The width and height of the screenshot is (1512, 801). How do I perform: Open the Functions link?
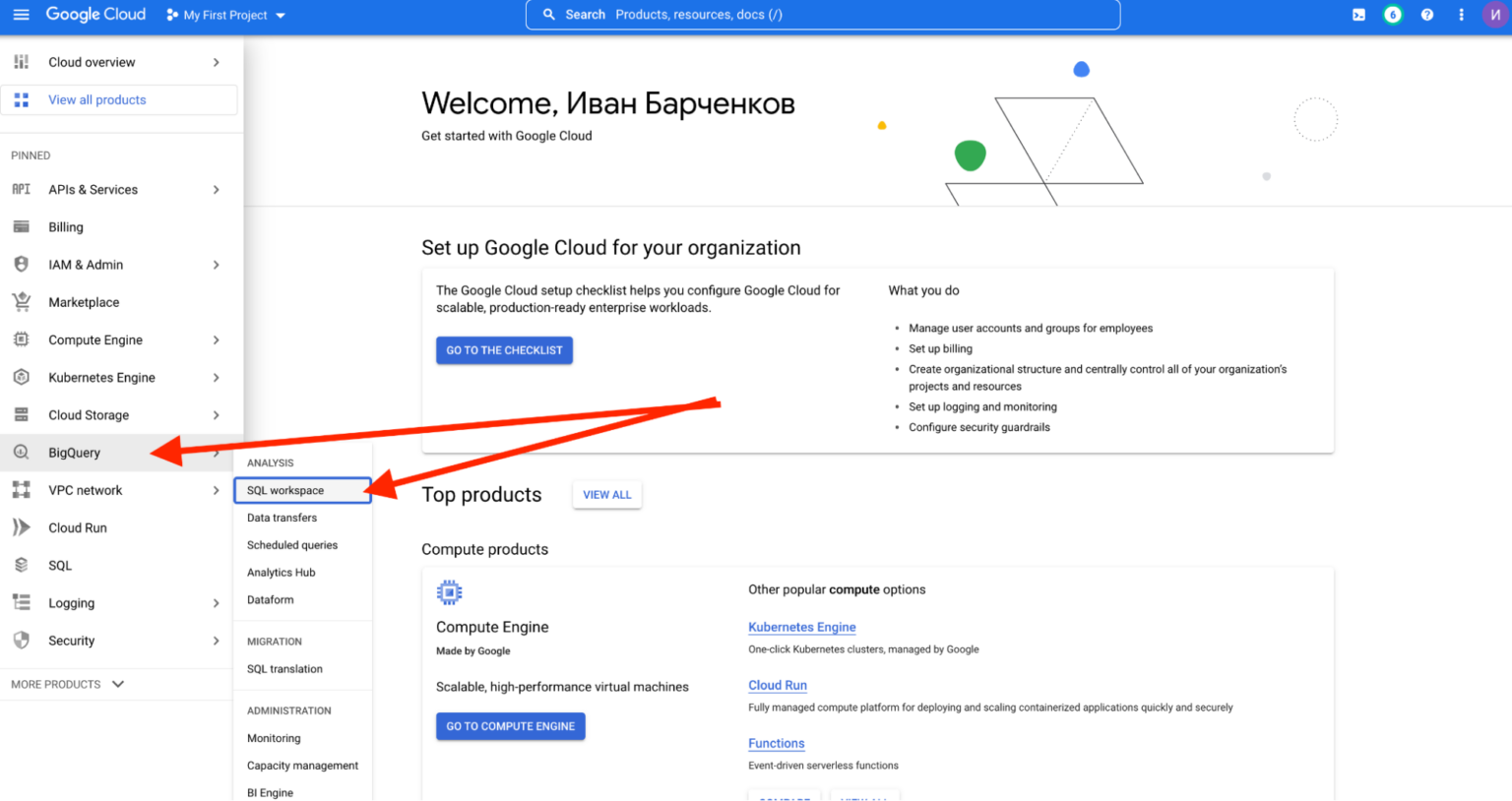[776, 743]
